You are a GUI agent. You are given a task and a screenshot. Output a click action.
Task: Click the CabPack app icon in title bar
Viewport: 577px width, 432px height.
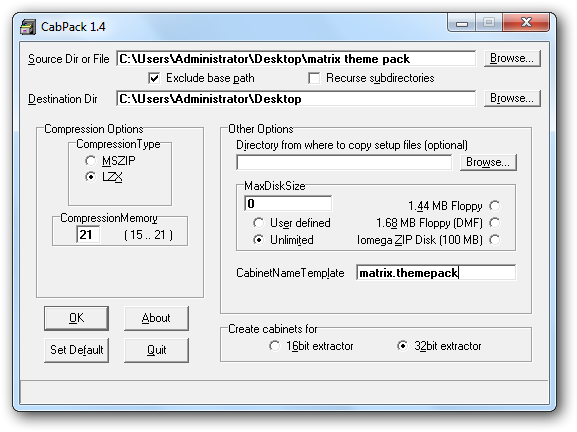click(28, 27)
